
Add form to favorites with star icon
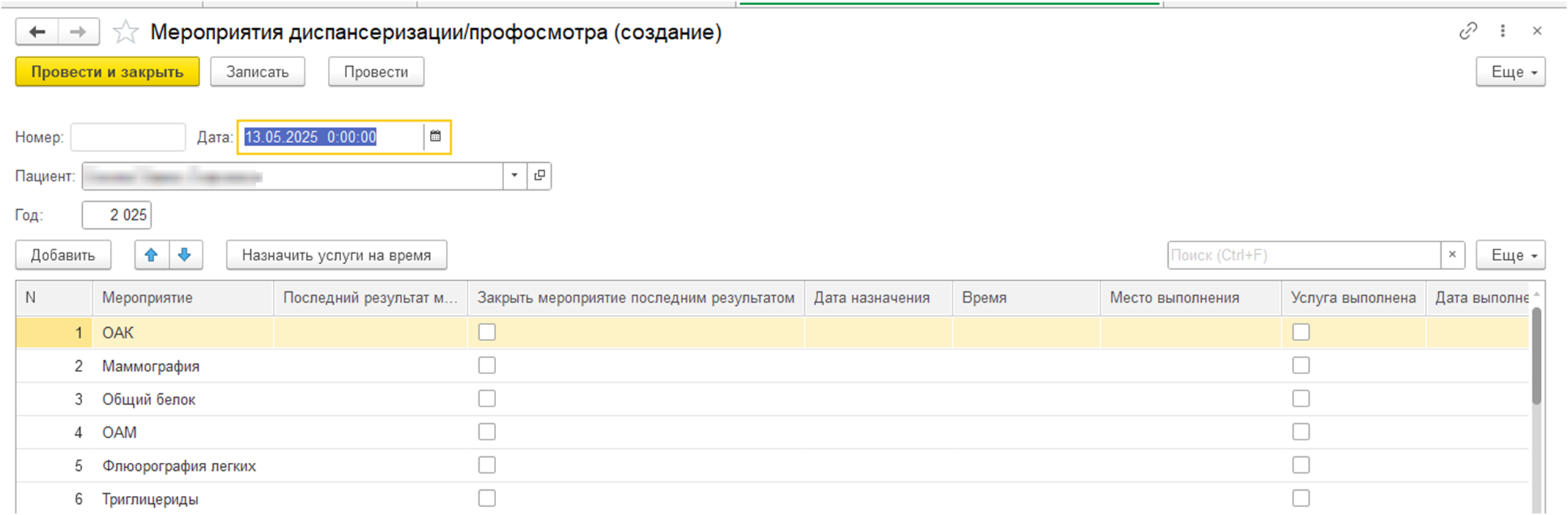[x=125, y=32]
